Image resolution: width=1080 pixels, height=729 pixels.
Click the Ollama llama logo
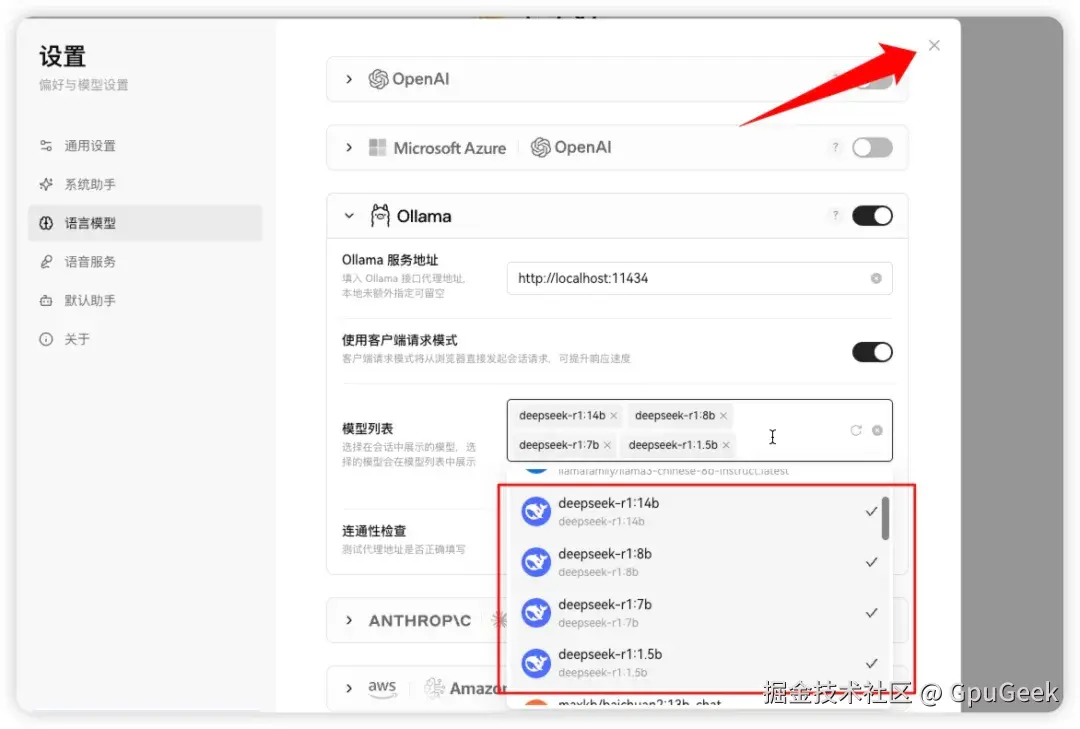coord(380,216)
